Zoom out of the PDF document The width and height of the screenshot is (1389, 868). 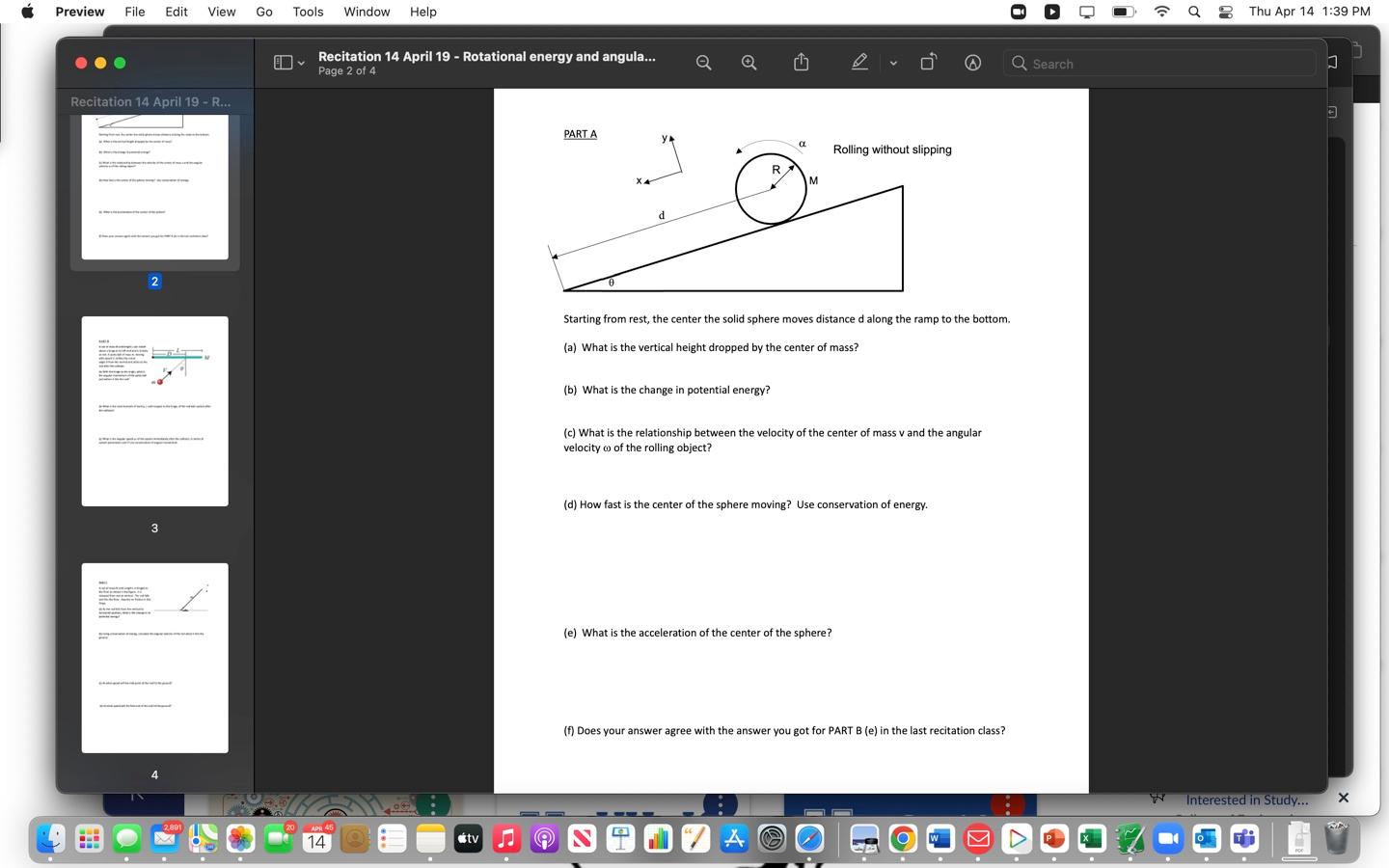click(703, 63)
